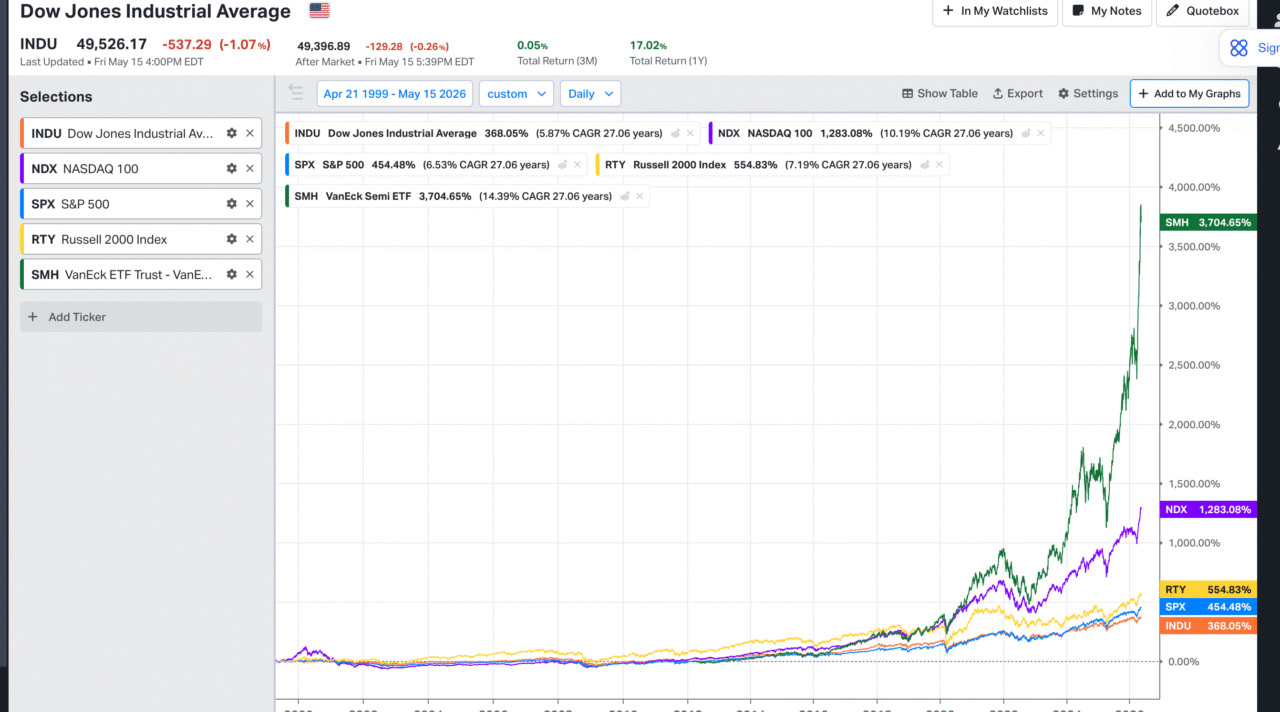Viewport: 1280px width, 712px height.
Task: Close the RTY legend chip on chart
Action: click(939, 165)
